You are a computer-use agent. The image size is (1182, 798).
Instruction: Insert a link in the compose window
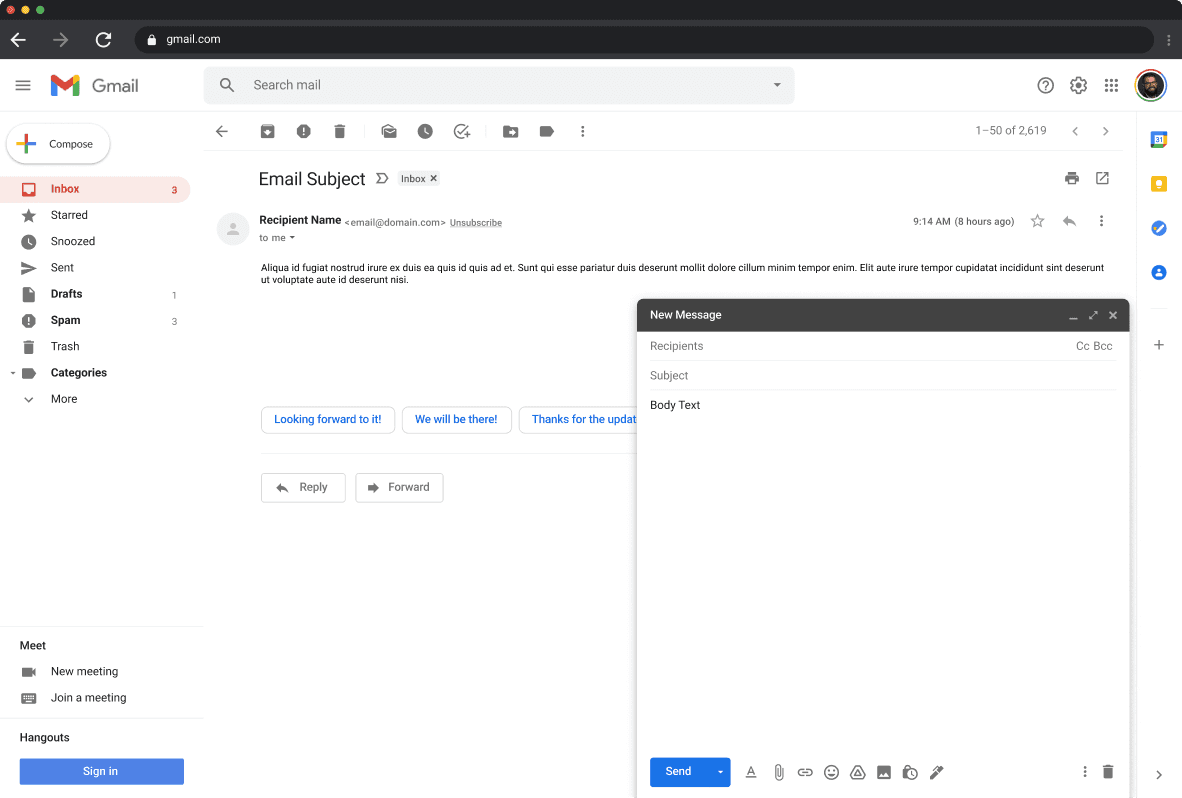[x=805, y=772]
